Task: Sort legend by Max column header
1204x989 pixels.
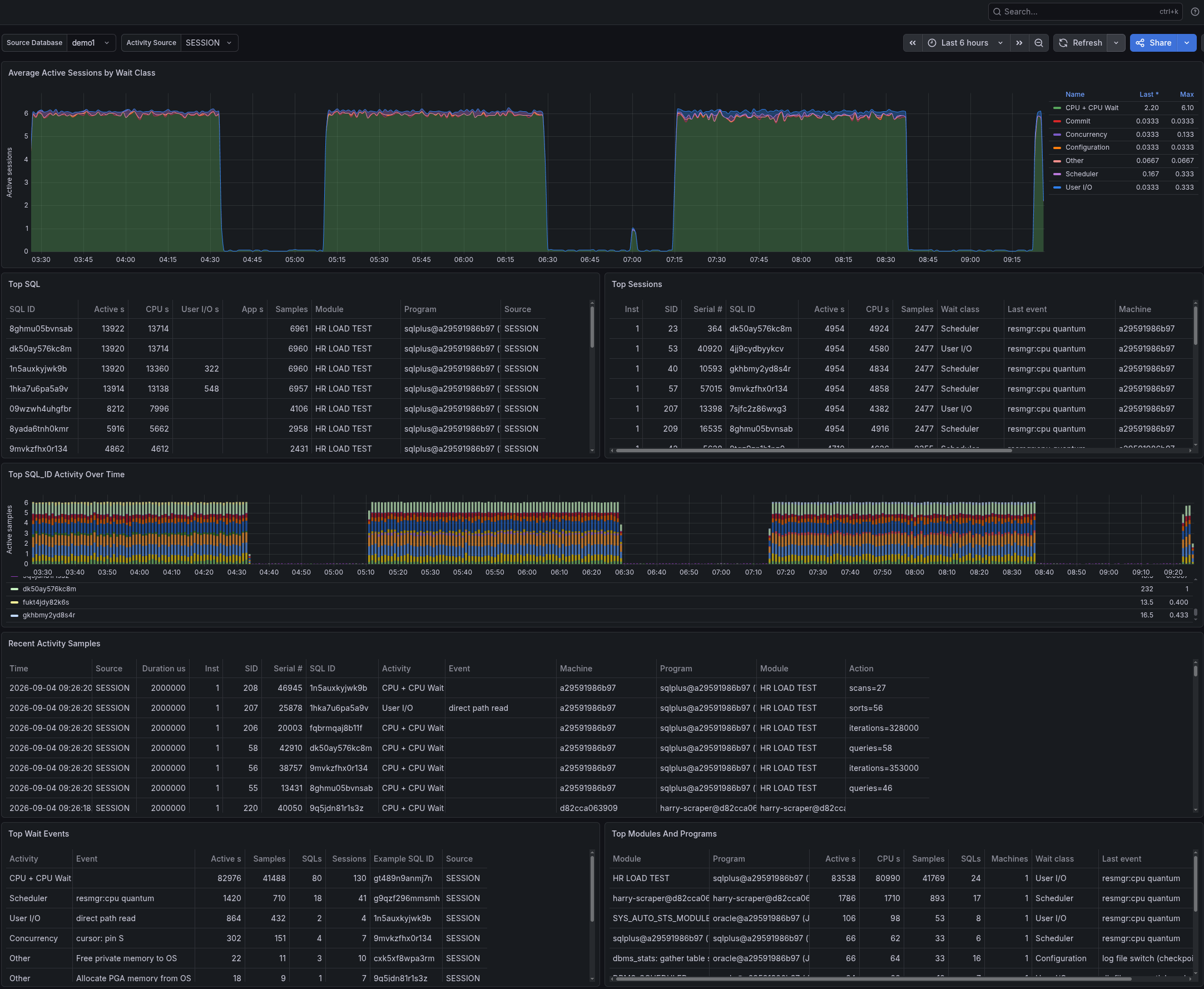Action: (1186, 95)
